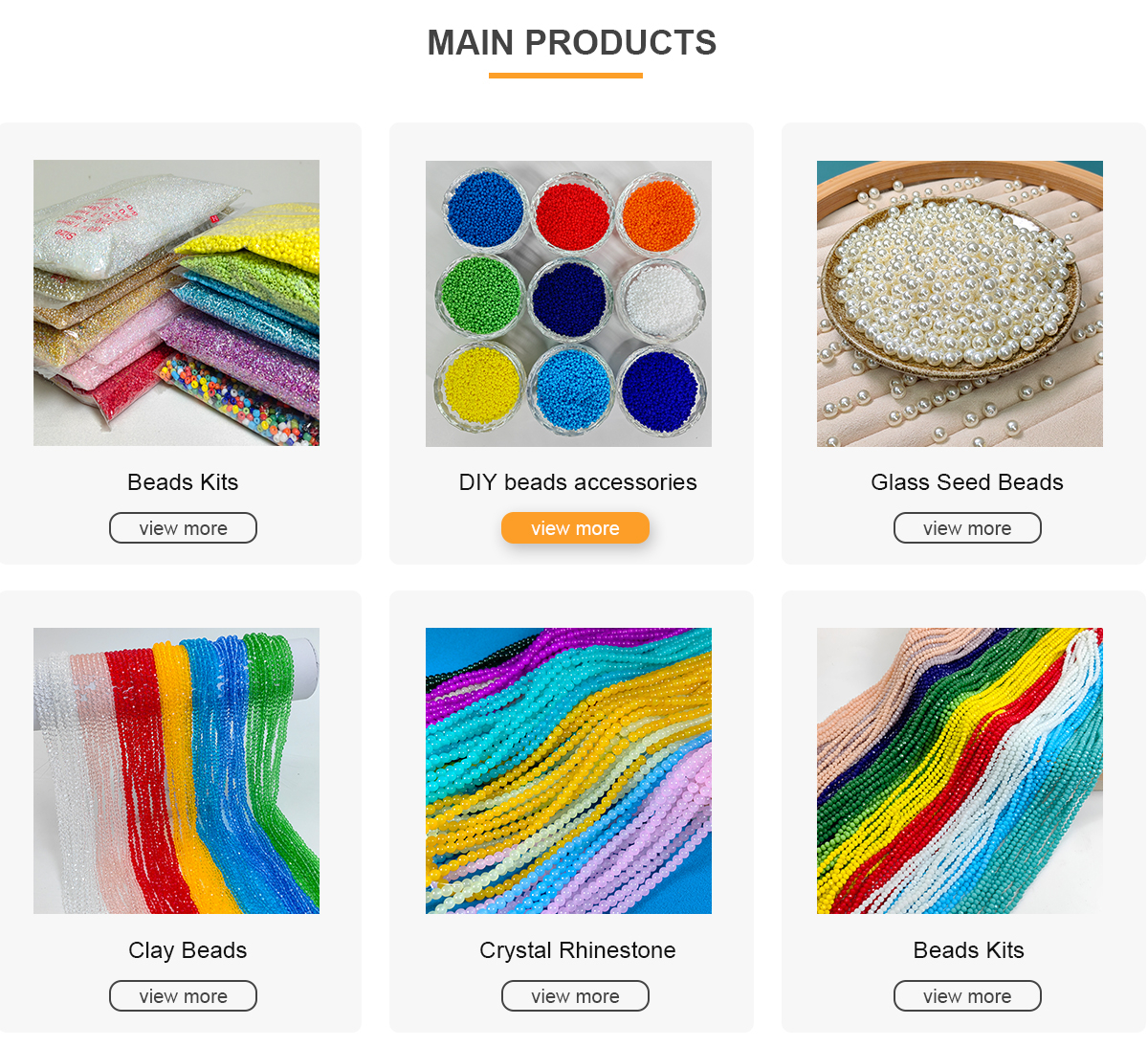This screenshot has width=1148, height=1047.
Task: Open the DIY beads accessories title link
Action: (x=578, y=482)
